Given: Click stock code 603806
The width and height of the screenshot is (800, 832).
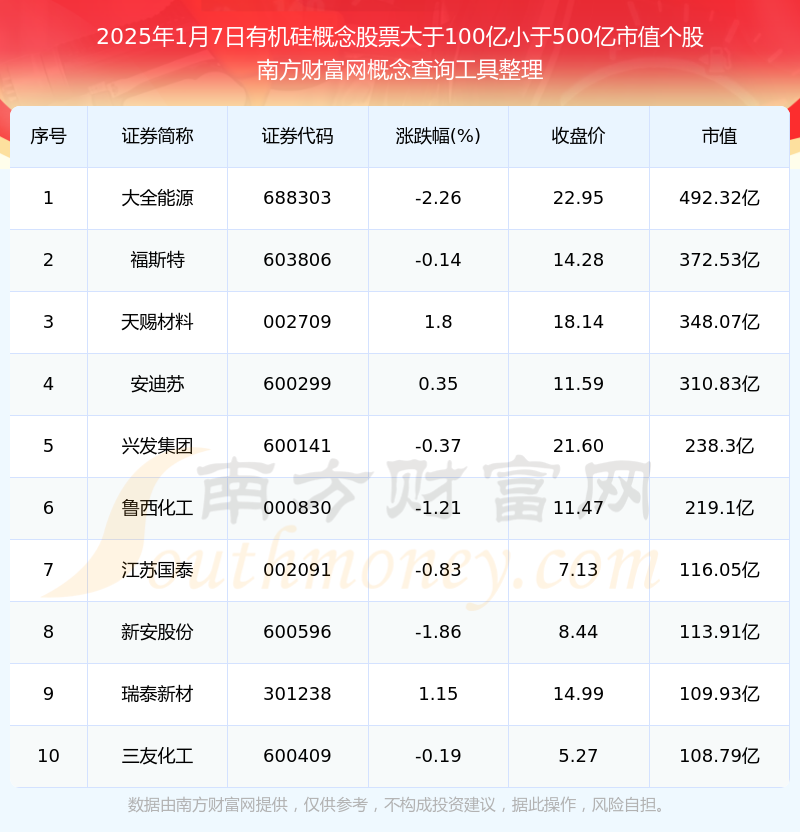Looking at the screenshot, I should (298, 260).
